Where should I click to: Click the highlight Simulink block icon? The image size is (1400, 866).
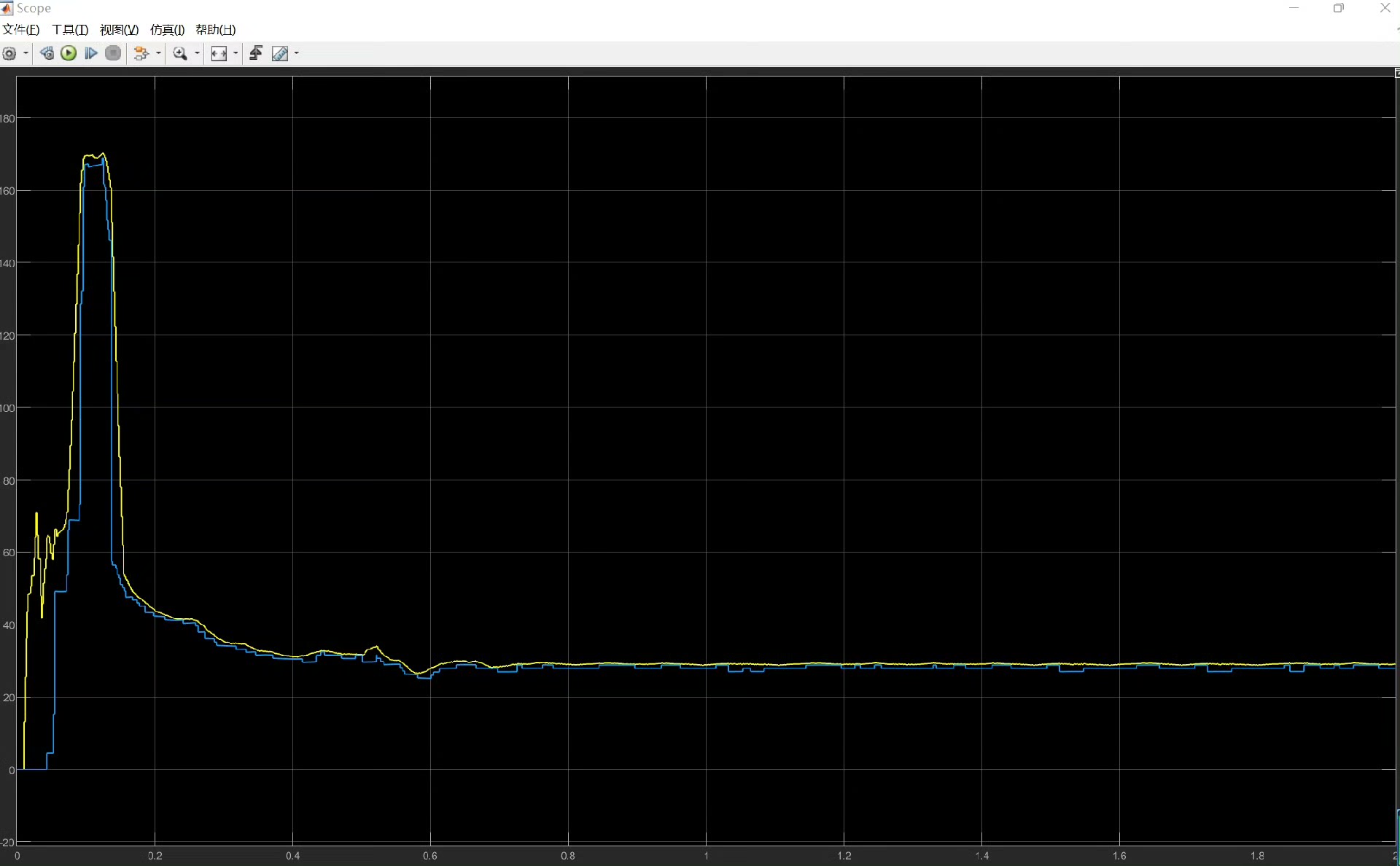[x=141, y=53]
